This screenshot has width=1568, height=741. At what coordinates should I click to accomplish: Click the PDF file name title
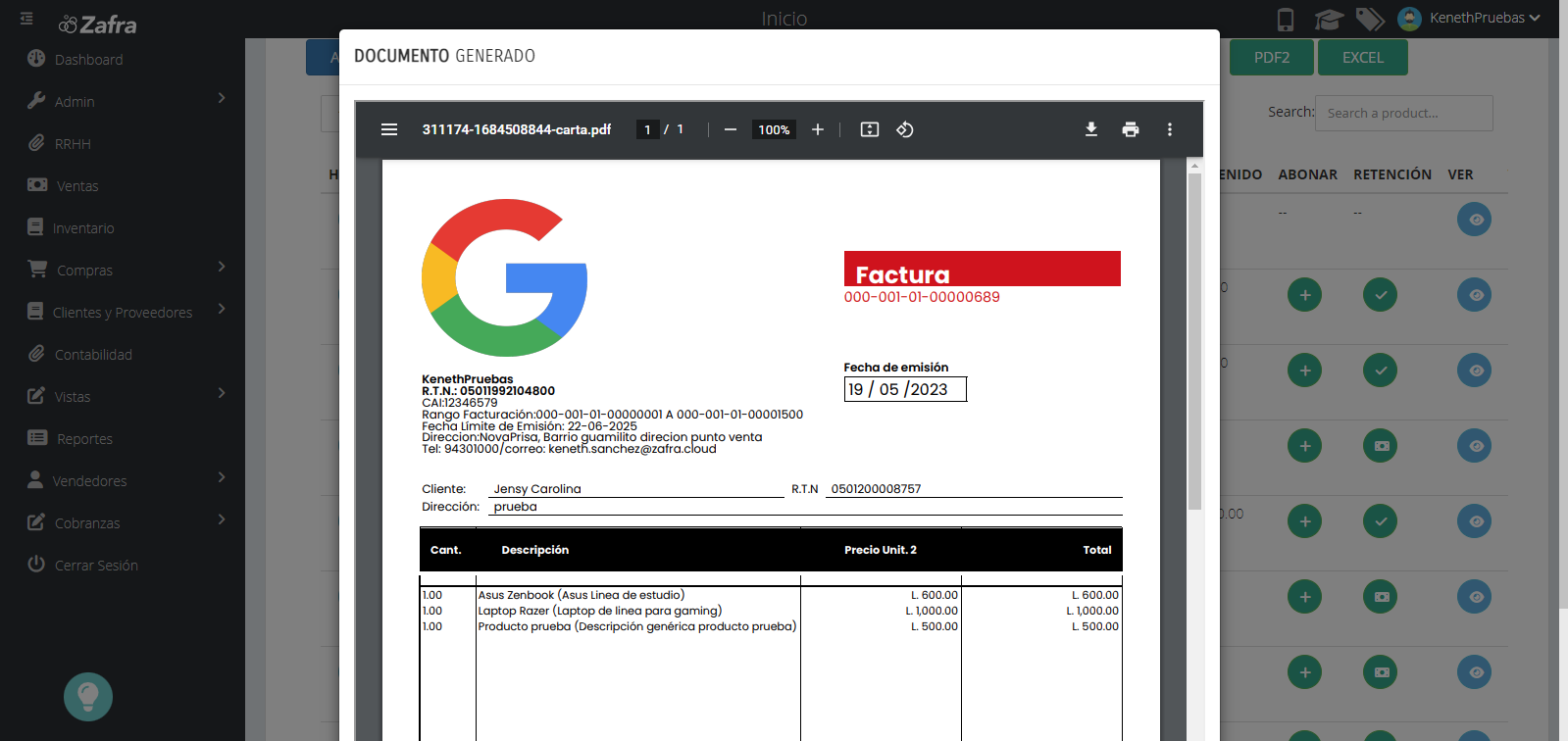(x=517, y=129)
